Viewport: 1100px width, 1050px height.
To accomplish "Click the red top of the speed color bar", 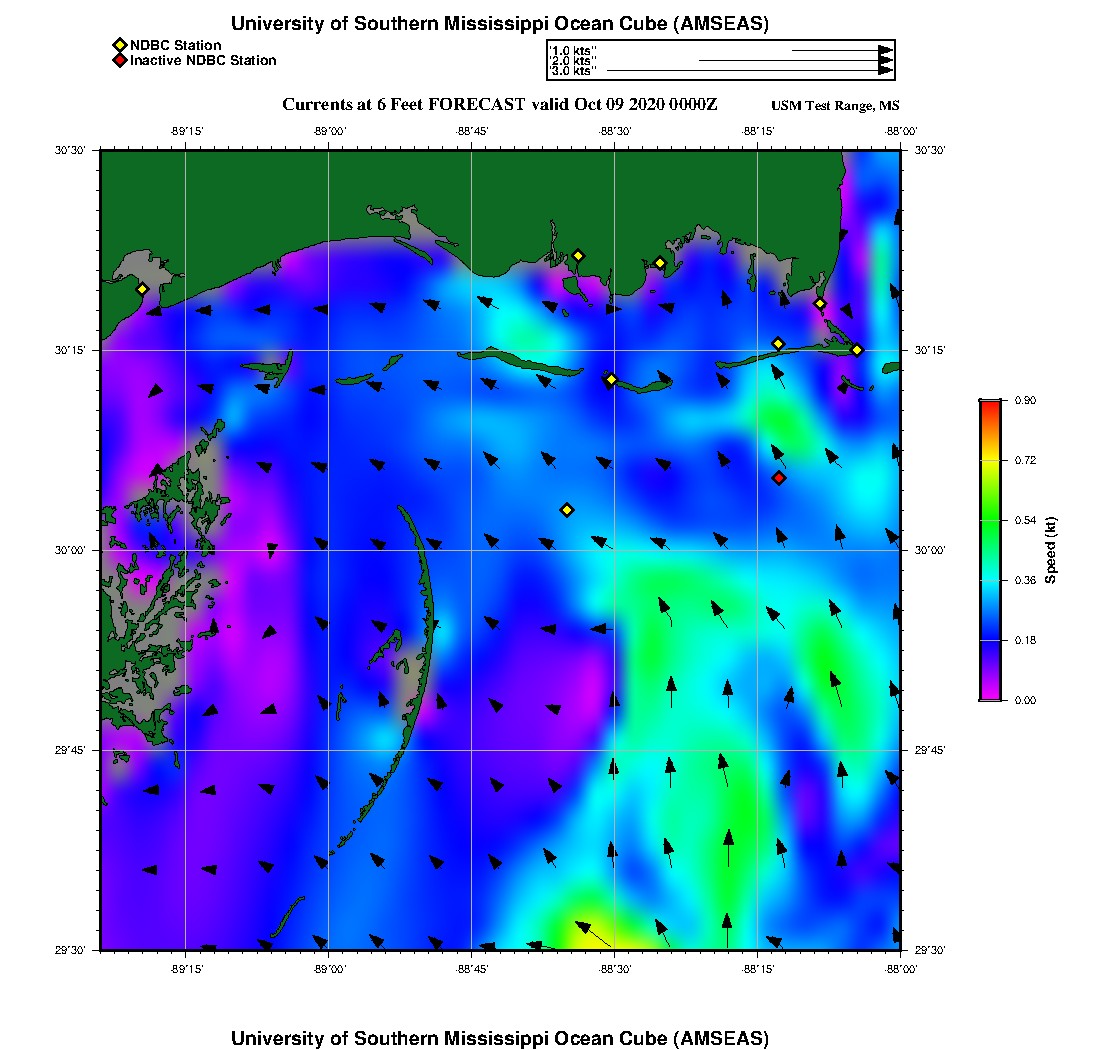I will [x=989, y=405].
